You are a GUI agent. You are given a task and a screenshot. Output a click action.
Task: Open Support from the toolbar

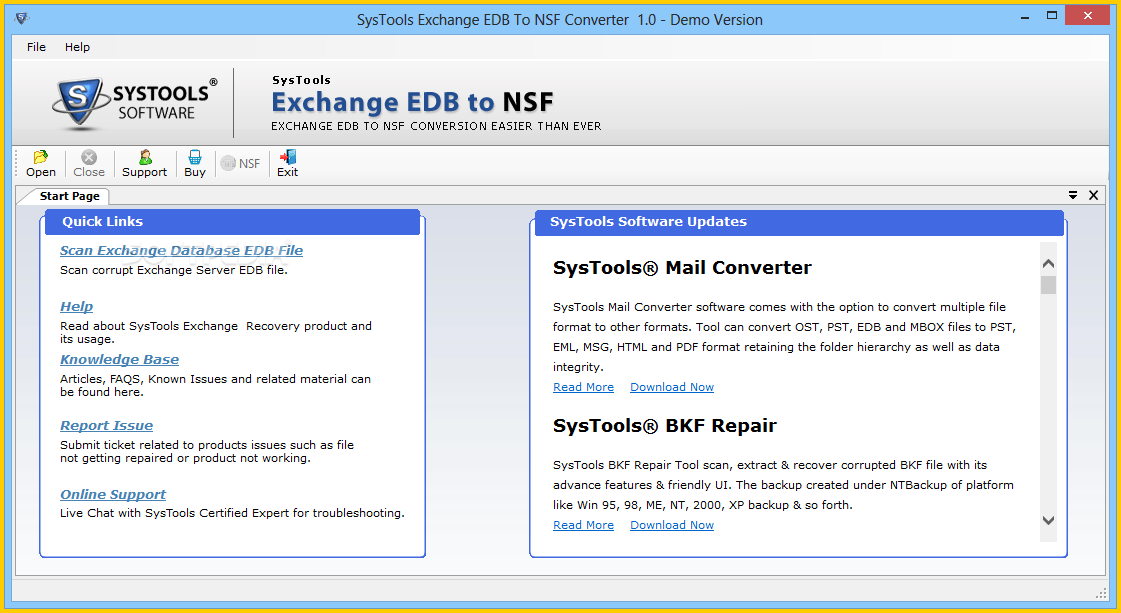click(x=144, y=164)
